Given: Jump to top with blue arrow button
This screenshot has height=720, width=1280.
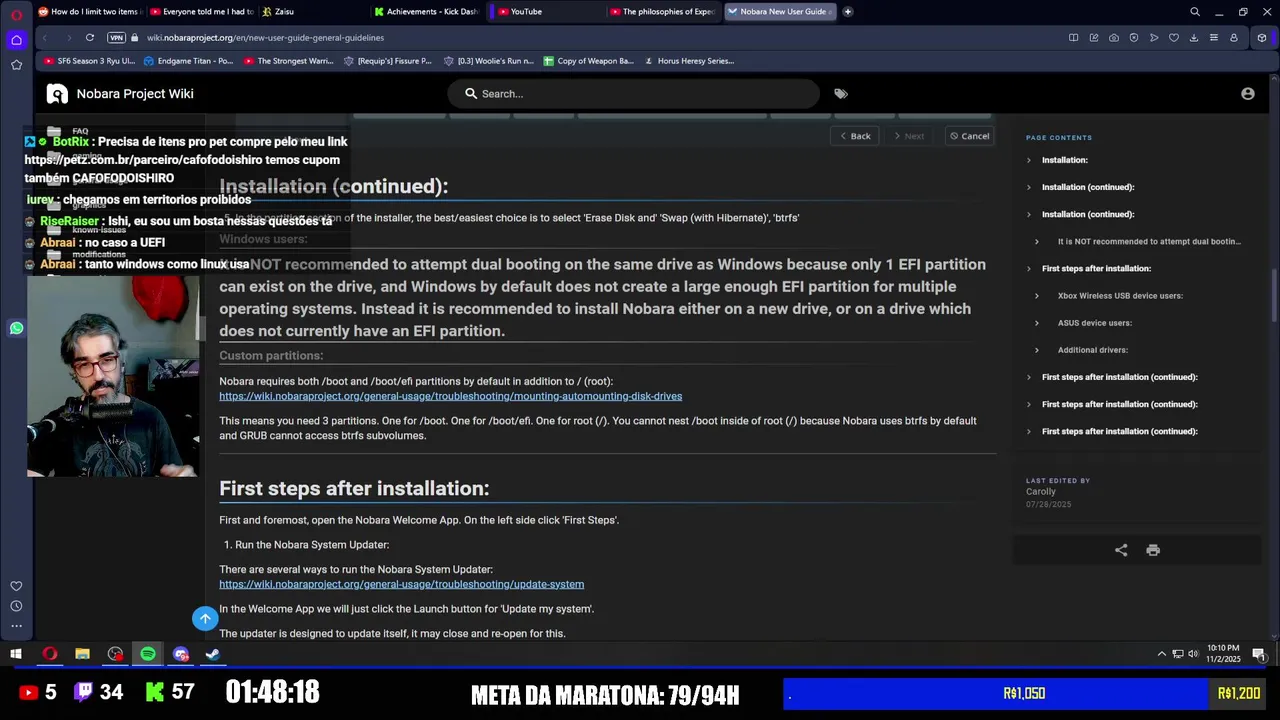Looking at the screenshot, I should [x=205, y=618].
